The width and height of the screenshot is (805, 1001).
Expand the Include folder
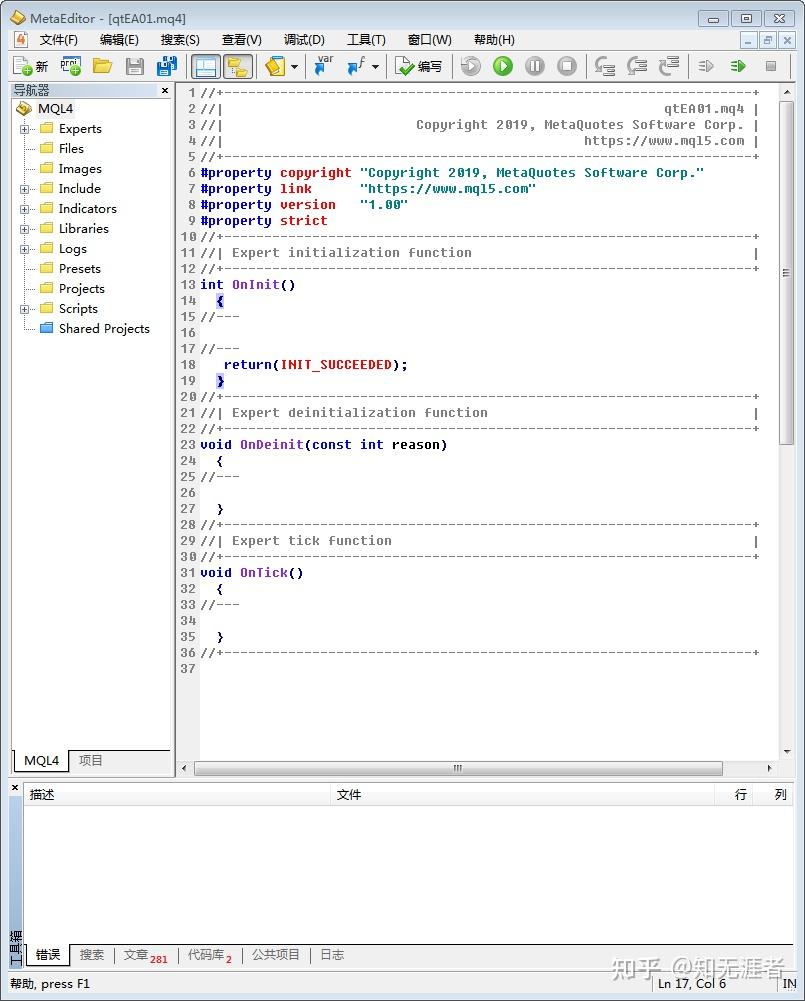coord(24,189)
